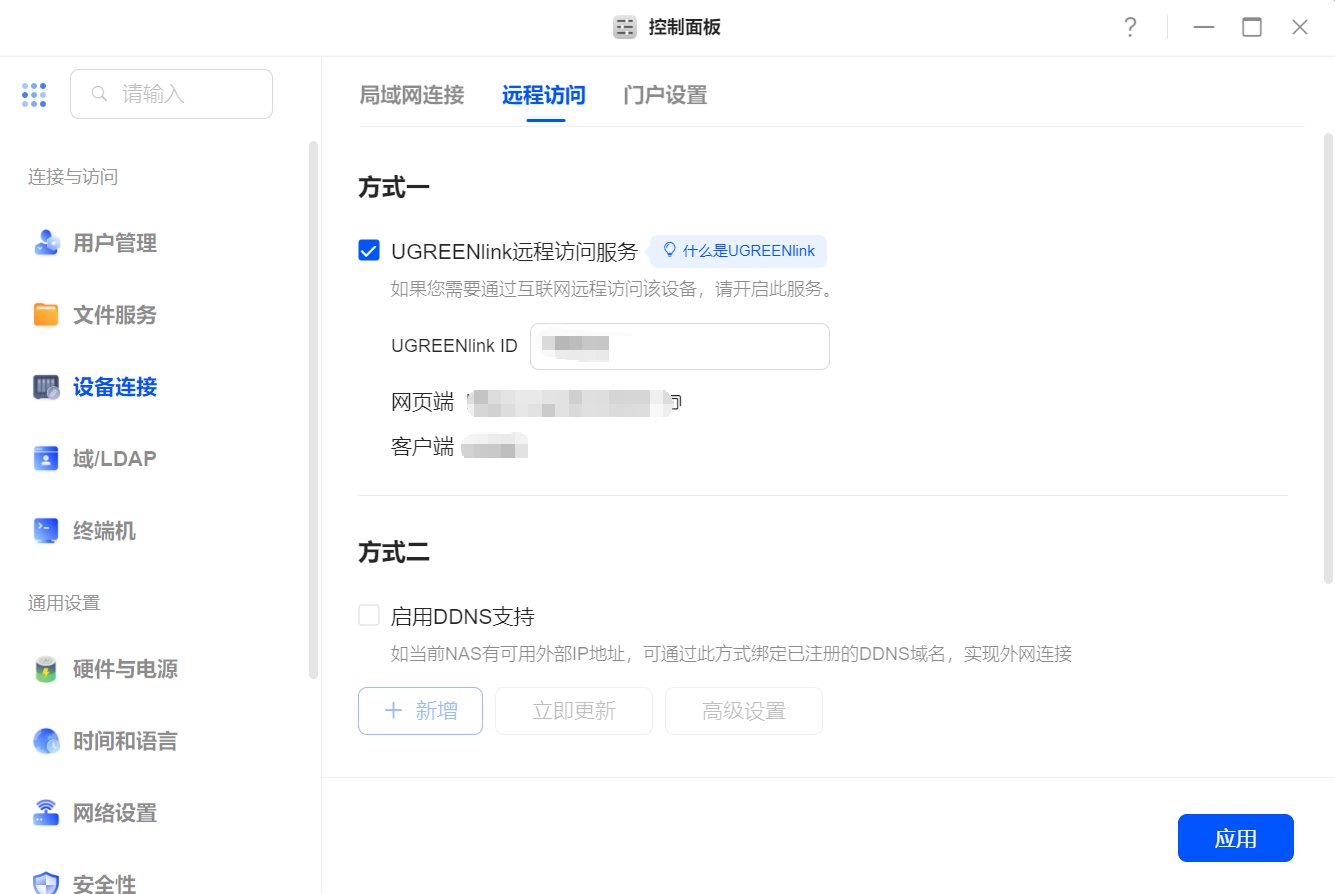Open 硬件与电源 battery icon

46,669
